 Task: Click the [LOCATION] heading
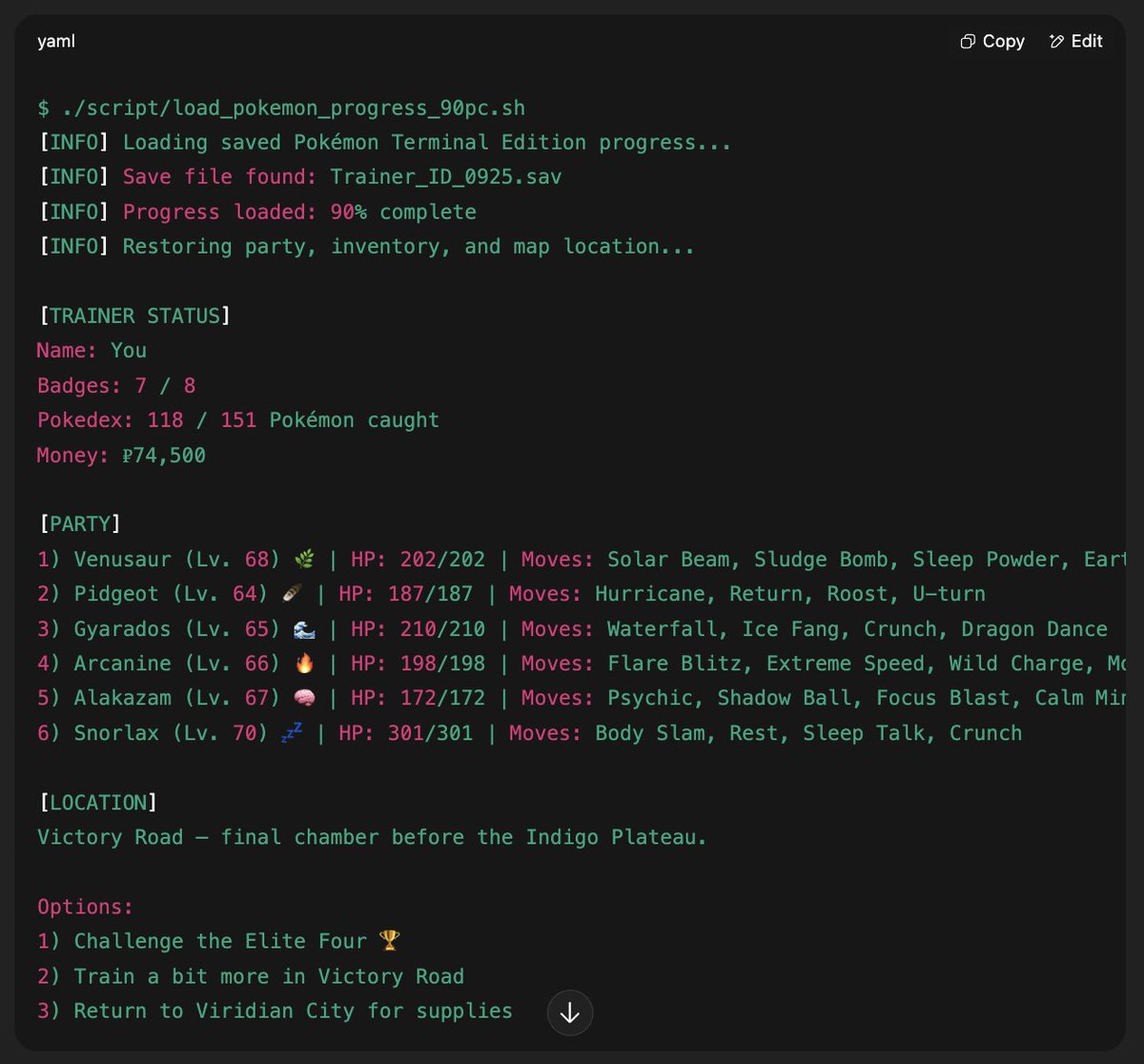pyautogui.click(x=97, y=802)
